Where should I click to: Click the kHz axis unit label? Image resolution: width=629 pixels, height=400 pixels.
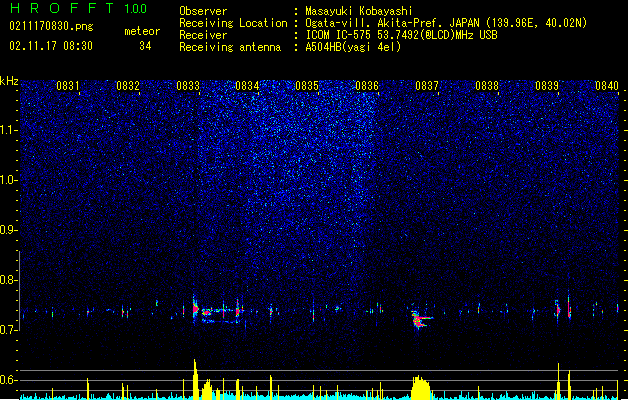pos(9,81)
